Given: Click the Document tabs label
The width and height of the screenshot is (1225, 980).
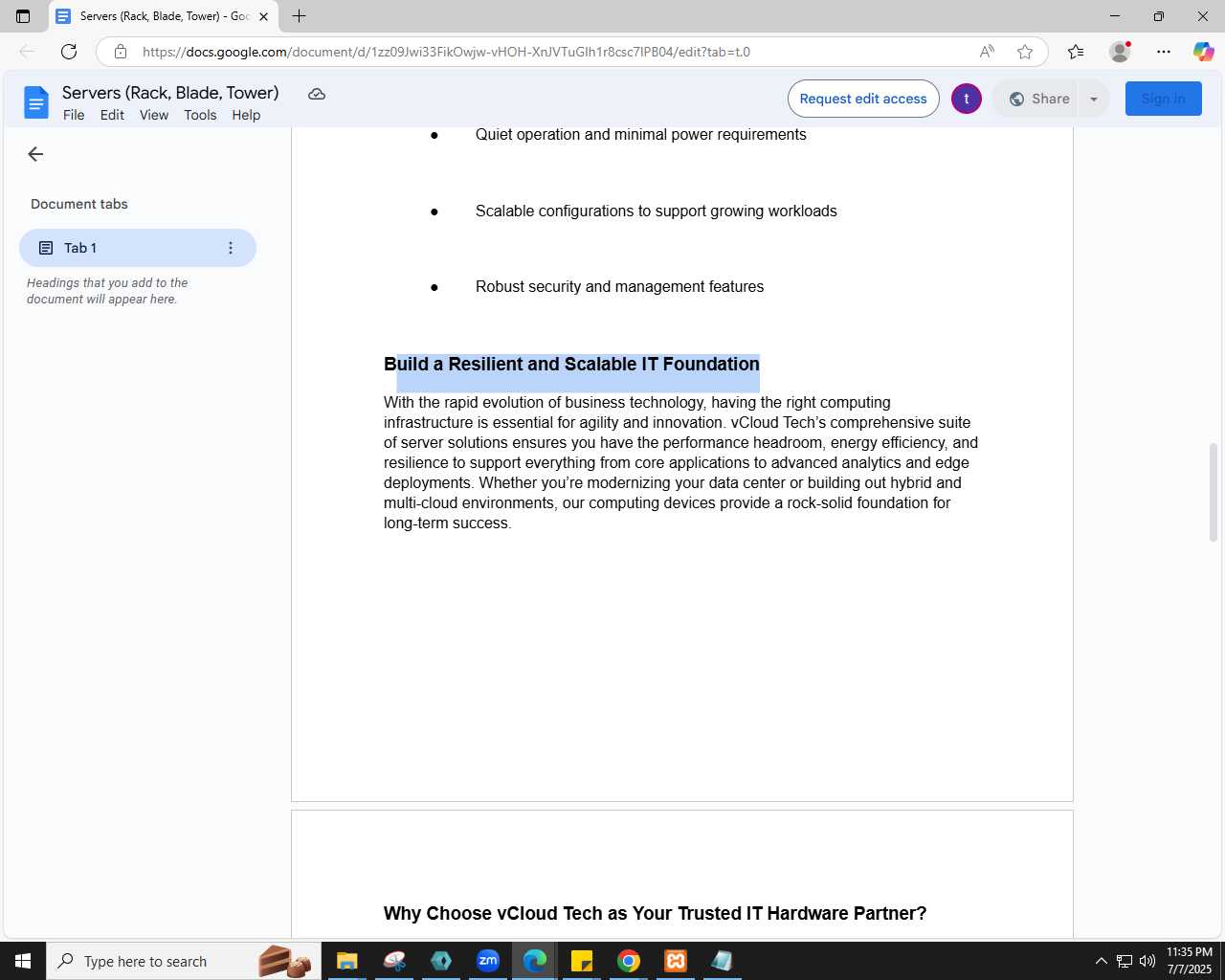Looking at the screenshot, I should (79, 204).
